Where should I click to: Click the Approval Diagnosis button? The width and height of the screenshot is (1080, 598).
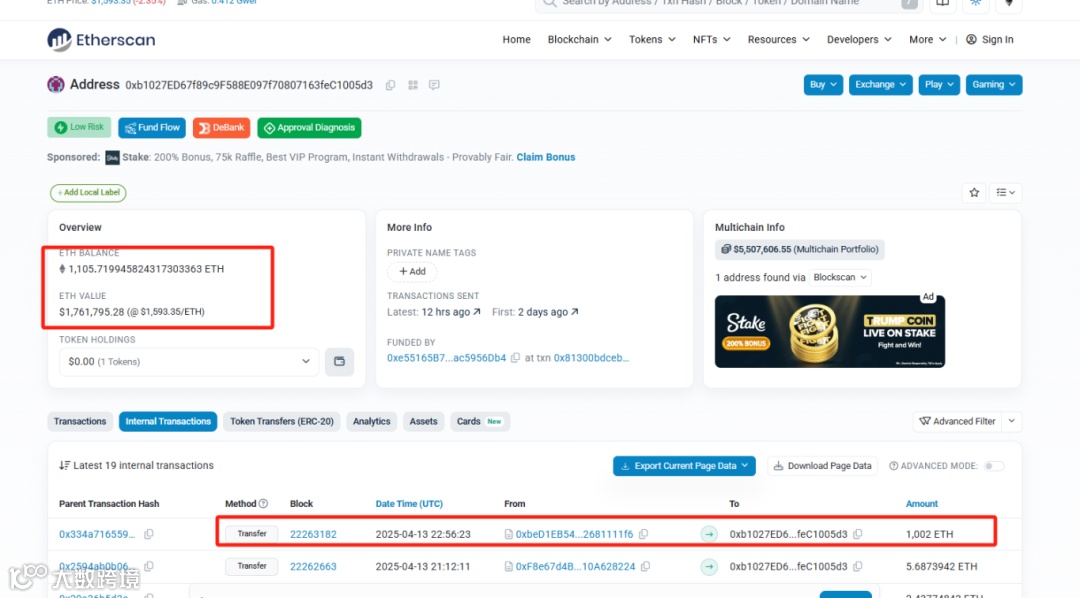309,127
